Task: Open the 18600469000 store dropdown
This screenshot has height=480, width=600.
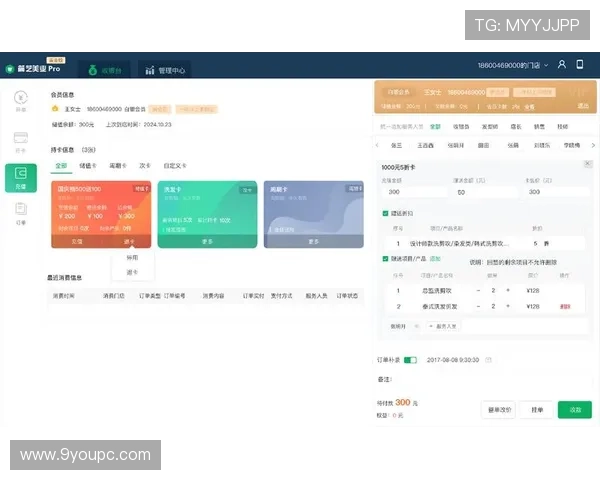Action: [513, 65]
